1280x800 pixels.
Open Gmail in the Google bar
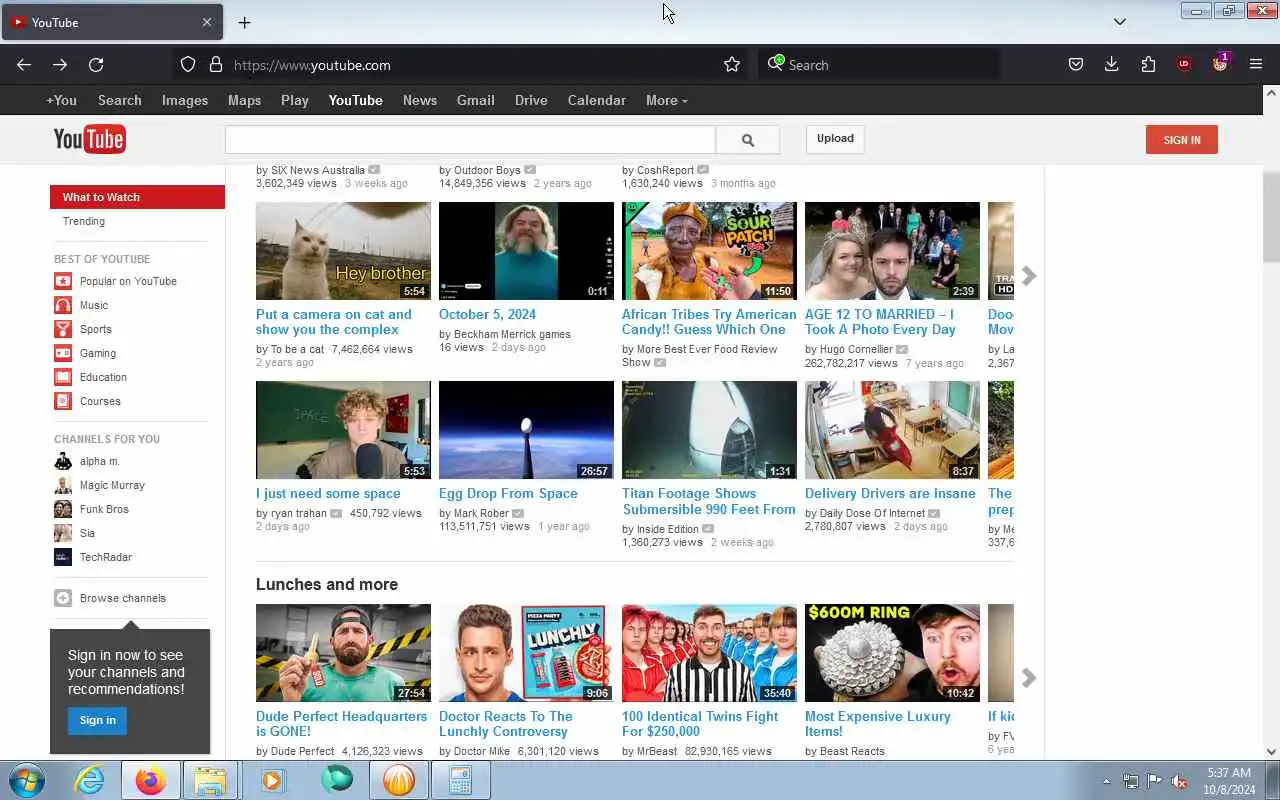pos(476,100)
